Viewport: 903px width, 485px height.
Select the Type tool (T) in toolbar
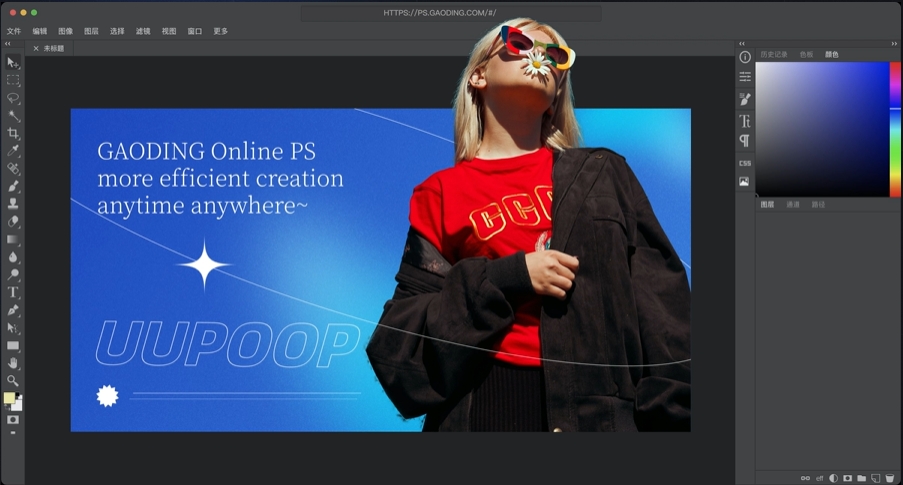(13, 292)
